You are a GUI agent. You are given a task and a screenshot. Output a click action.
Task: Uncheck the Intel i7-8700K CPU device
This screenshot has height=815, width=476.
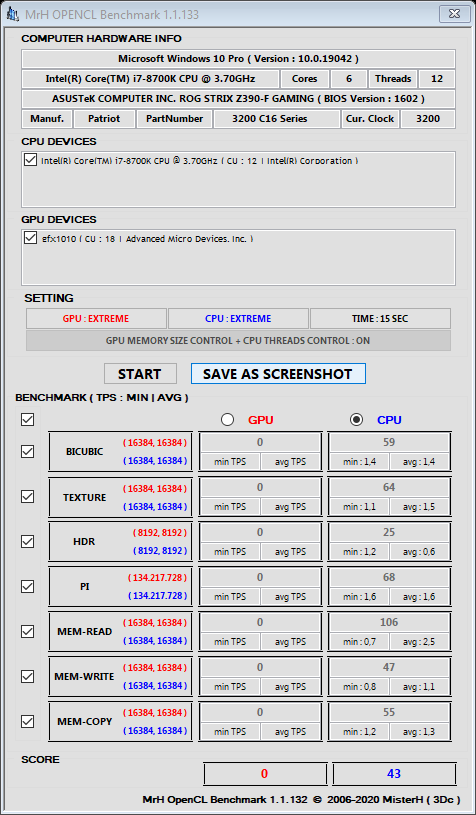tap(30, 160)
